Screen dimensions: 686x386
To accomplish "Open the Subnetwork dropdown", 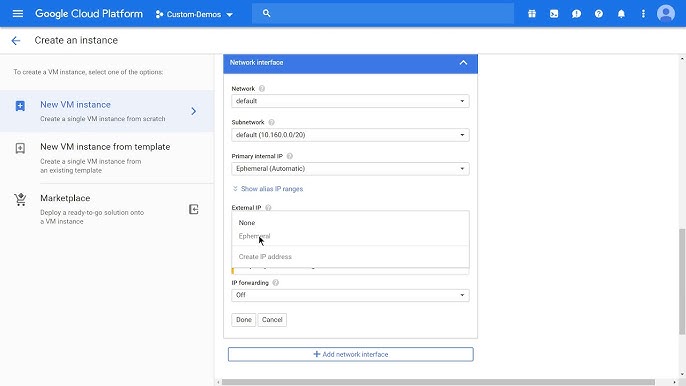I will coord(350,135).
